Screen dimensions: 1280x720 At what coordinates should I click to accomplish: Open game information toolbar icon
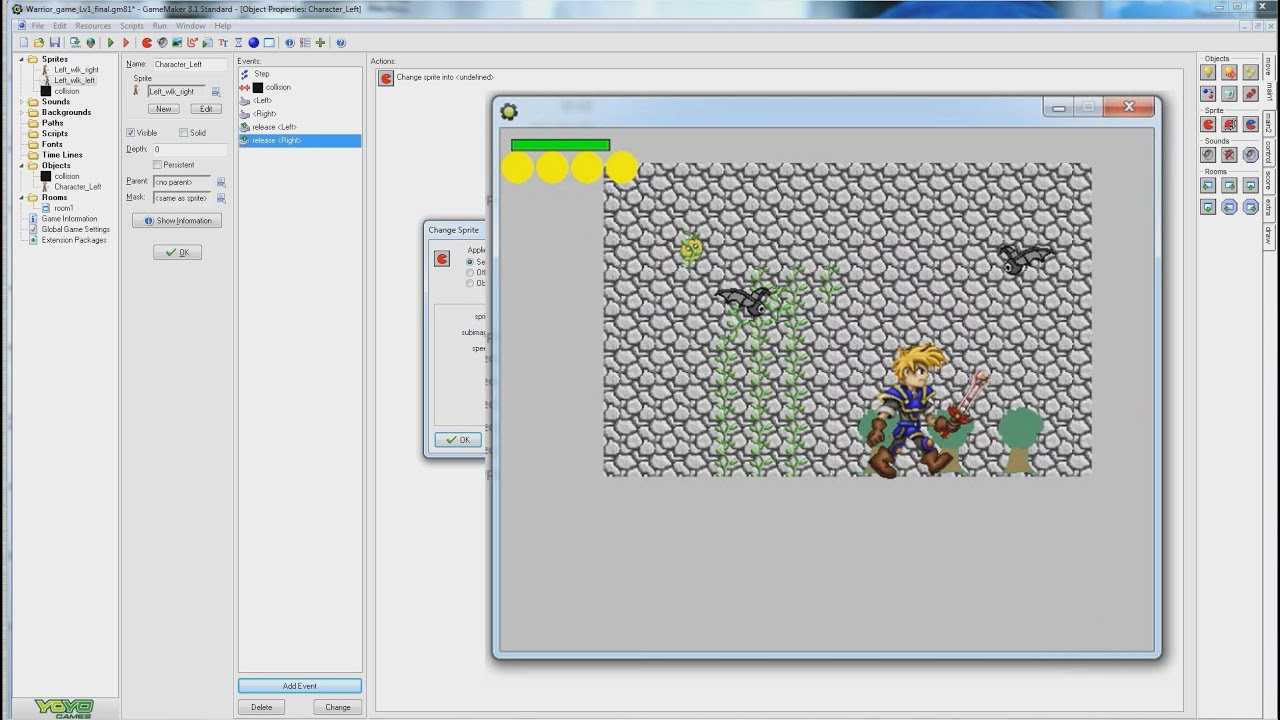tap(290, 43)
